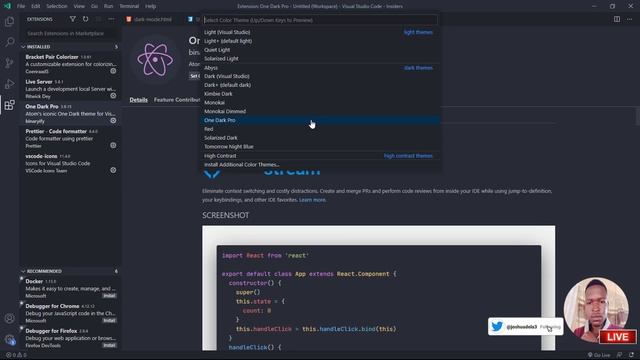Screen dimensions: 640x360
Task: Choose Monokai theme
Action: (320, 103)
